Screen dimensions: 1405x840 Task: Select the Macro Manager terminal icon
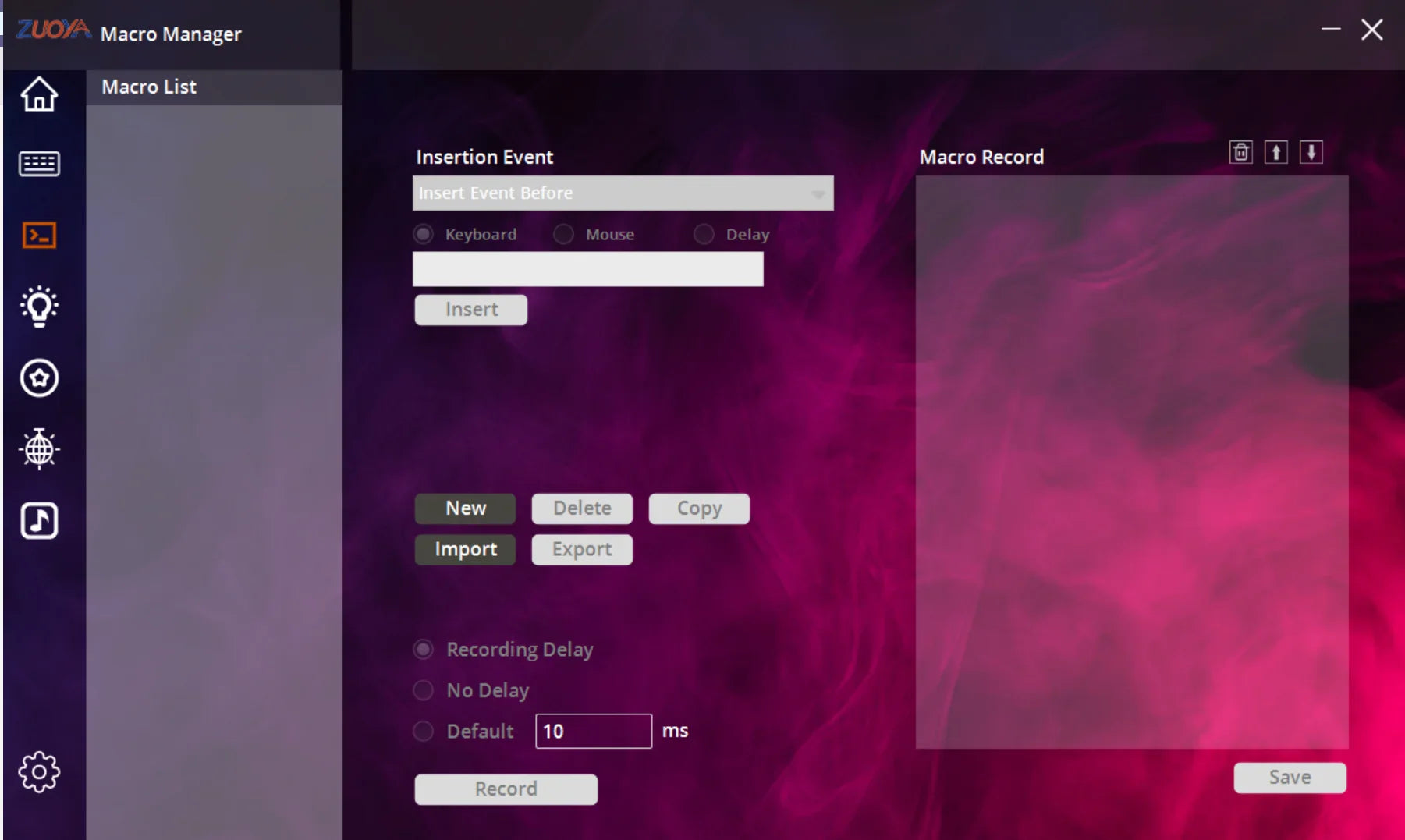[39, 235]
